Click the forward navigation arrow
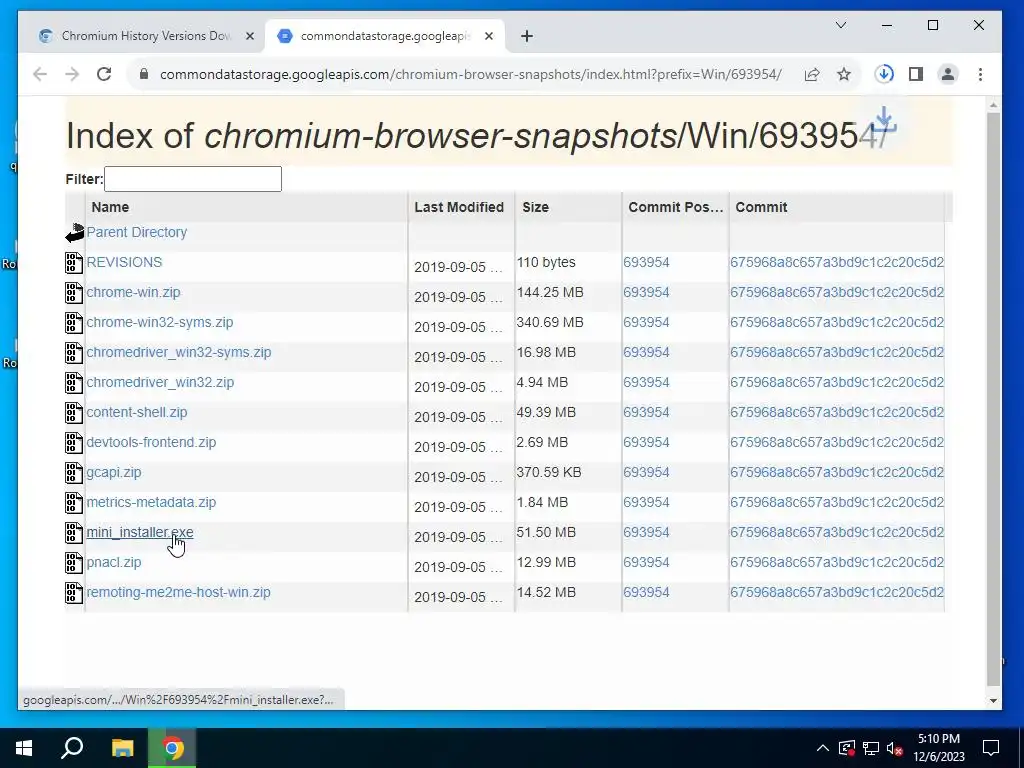1024x768 pixels. pyautogui.click(x=72, y=74)
